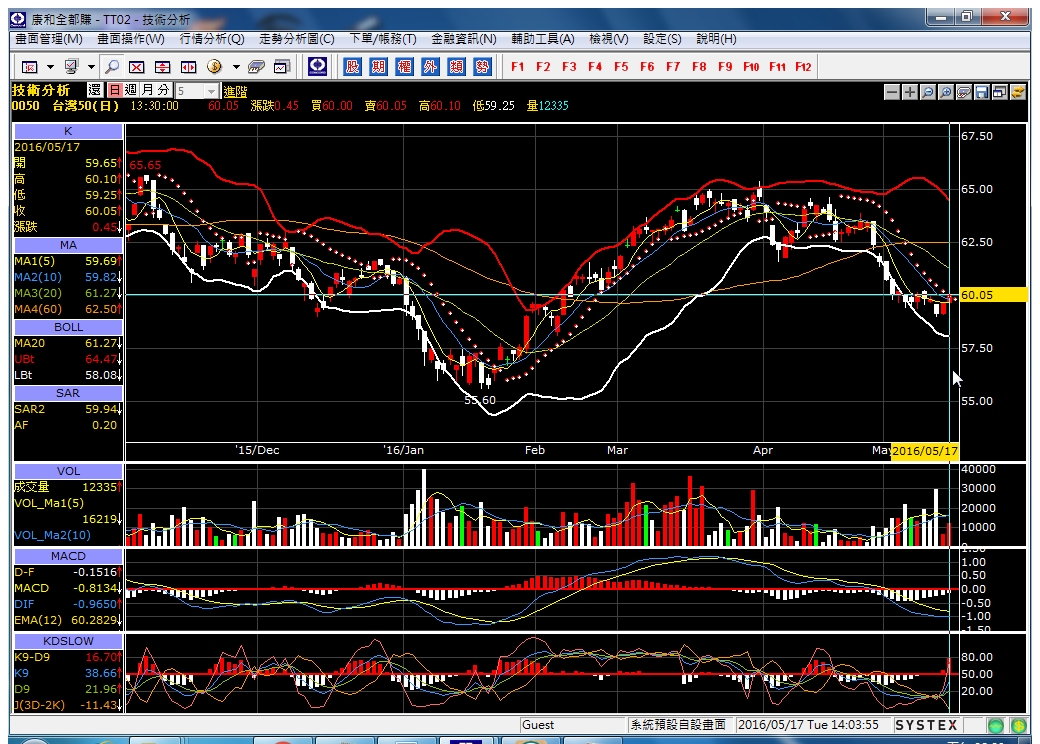Open the 行情分析(Q) menu
The image size is (1040, 744).
pos(212,39)
